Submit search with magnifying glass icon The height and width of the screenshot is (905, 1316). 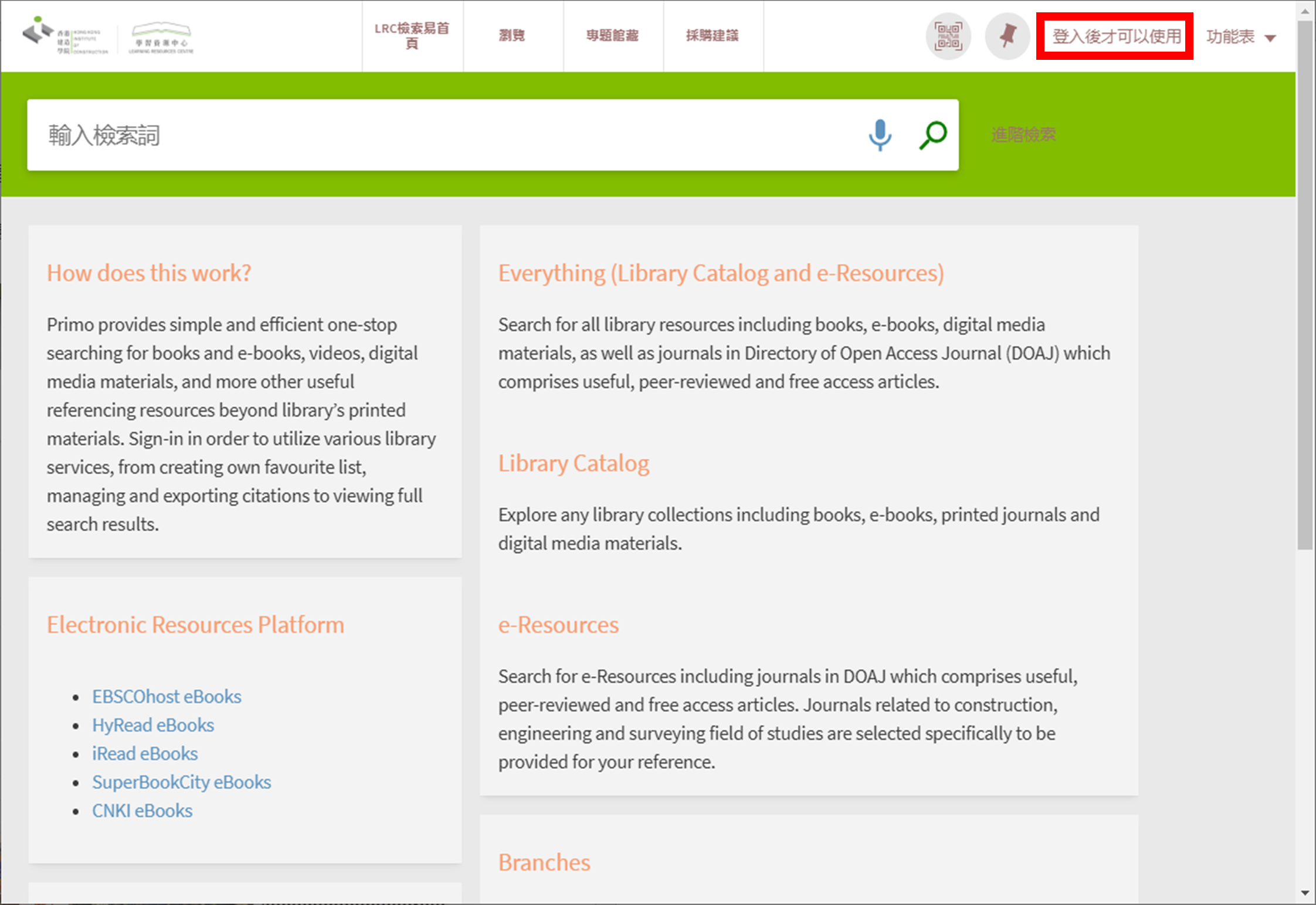(x=932, y=135)
